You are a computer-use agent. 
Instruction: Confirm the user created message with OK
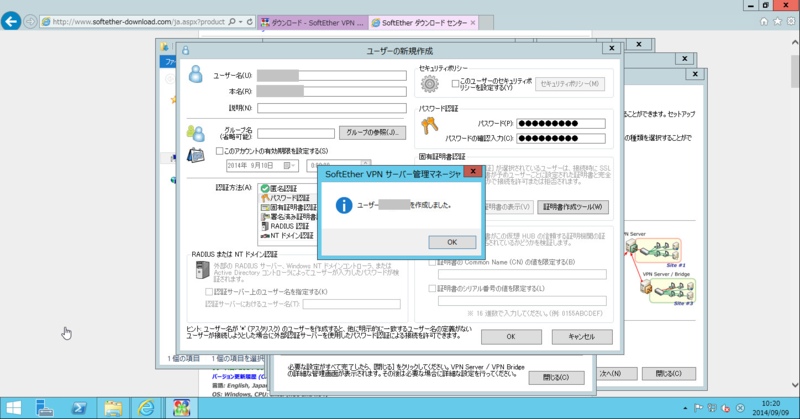[x=452, y=242]
